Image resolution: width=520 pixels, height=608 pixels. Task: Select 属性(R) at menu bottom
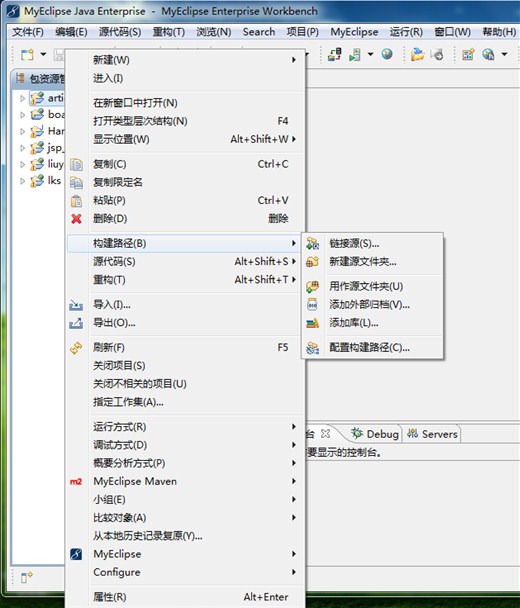click(x=186, y=597)
